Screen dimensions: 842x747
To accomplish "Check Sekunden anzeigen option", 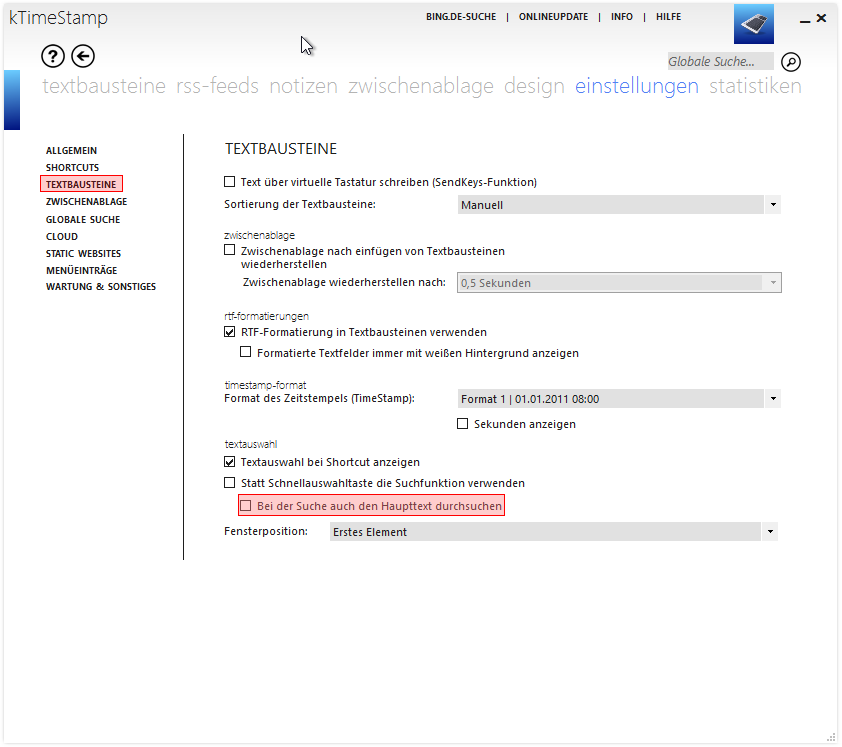I will pos(462,424).
